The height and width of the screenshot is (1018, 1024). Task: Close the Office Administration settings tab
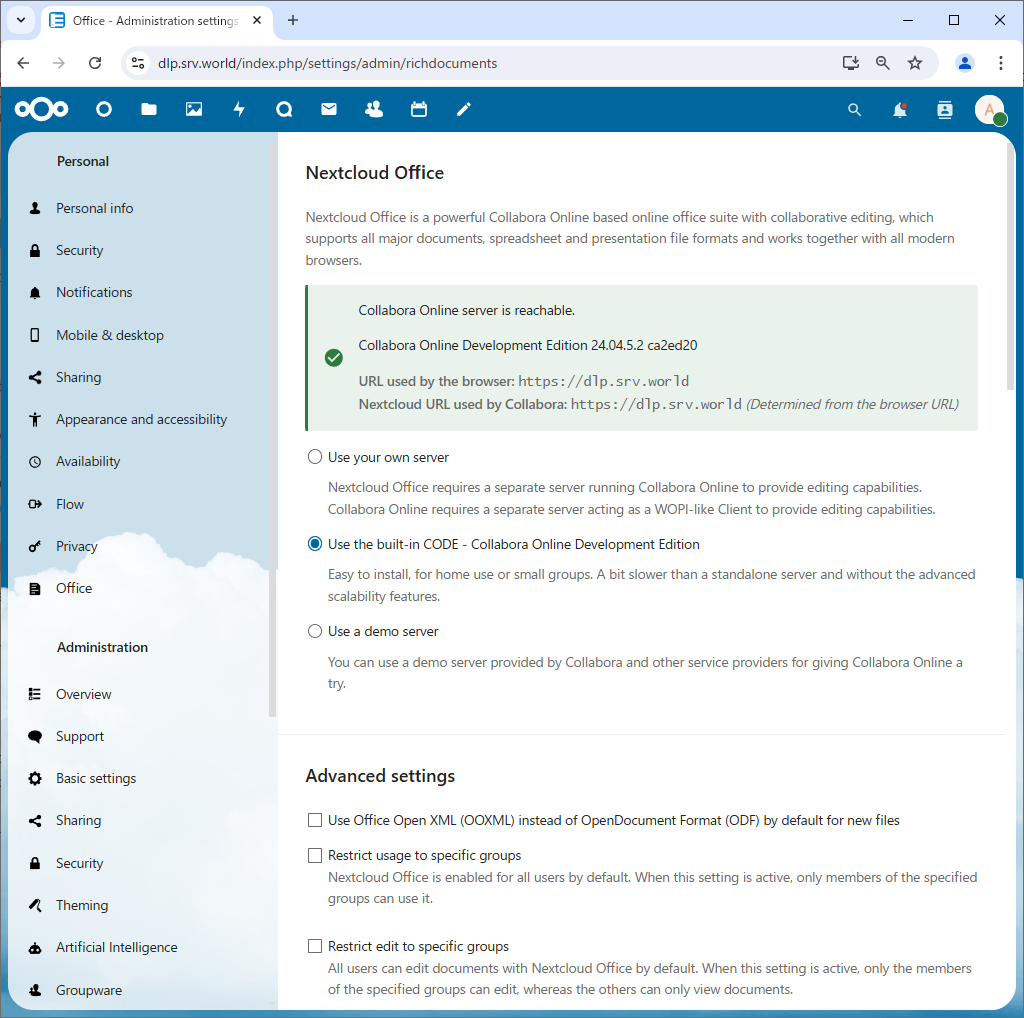pyautogui.click(x=257, y=20)
